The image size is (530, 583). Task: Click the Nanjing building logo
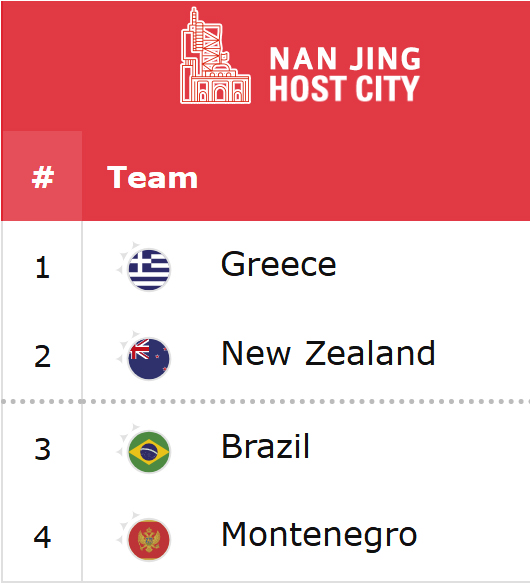[x=215, y=56]
